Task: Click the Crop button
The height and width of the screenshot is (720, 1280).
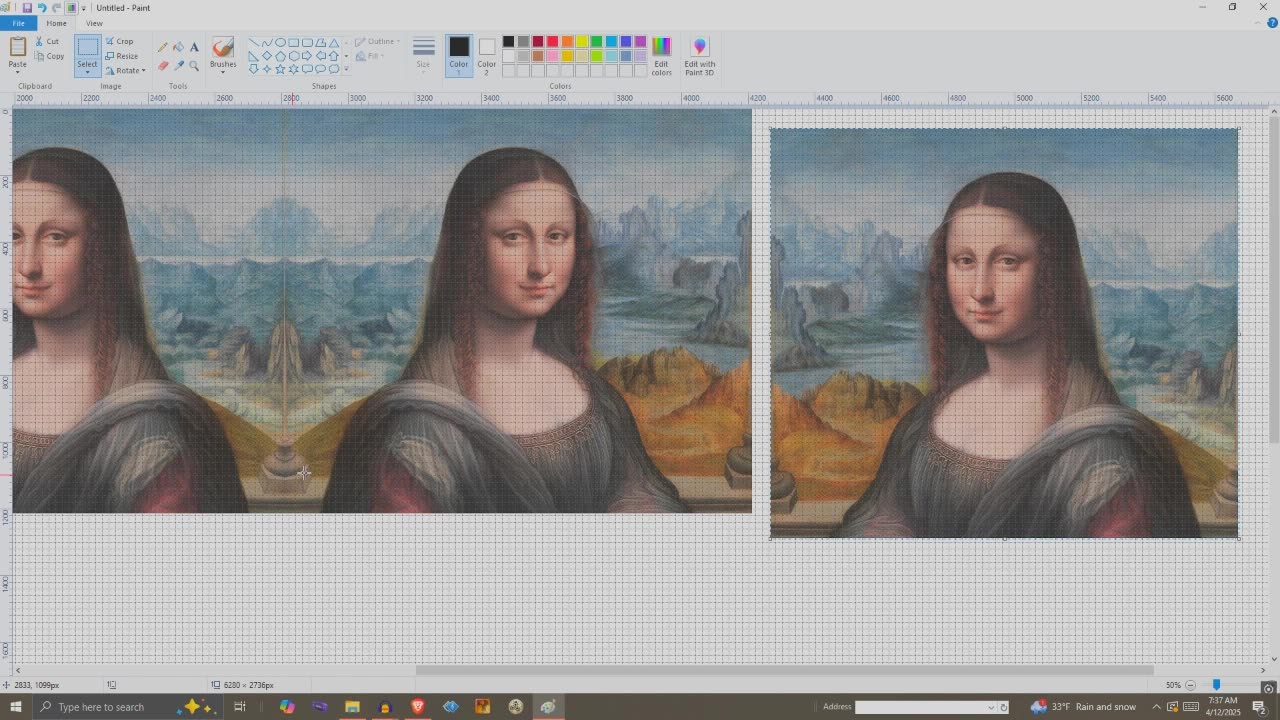Action: click(119, 41)
